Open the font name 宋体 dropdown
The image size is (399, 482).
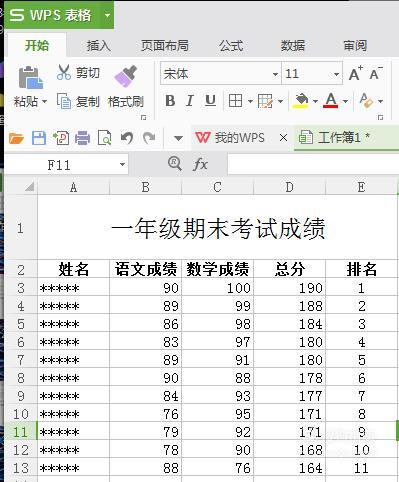click(x=275, y=74)
